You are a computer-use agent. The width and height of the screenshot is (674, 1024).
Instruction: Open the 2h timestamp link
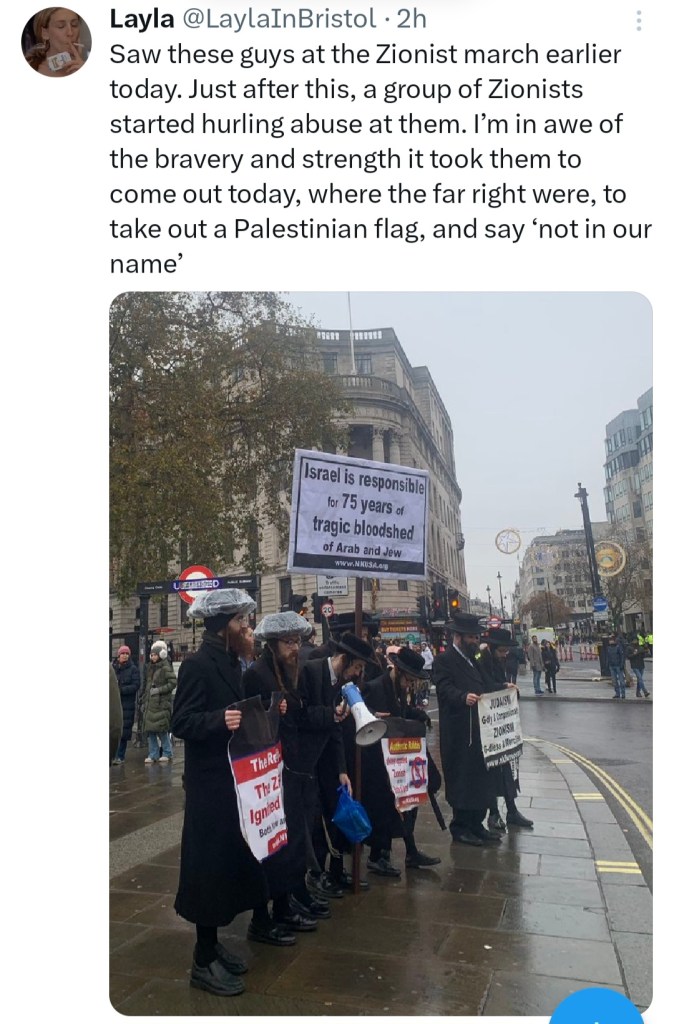[x=411, y=19]
